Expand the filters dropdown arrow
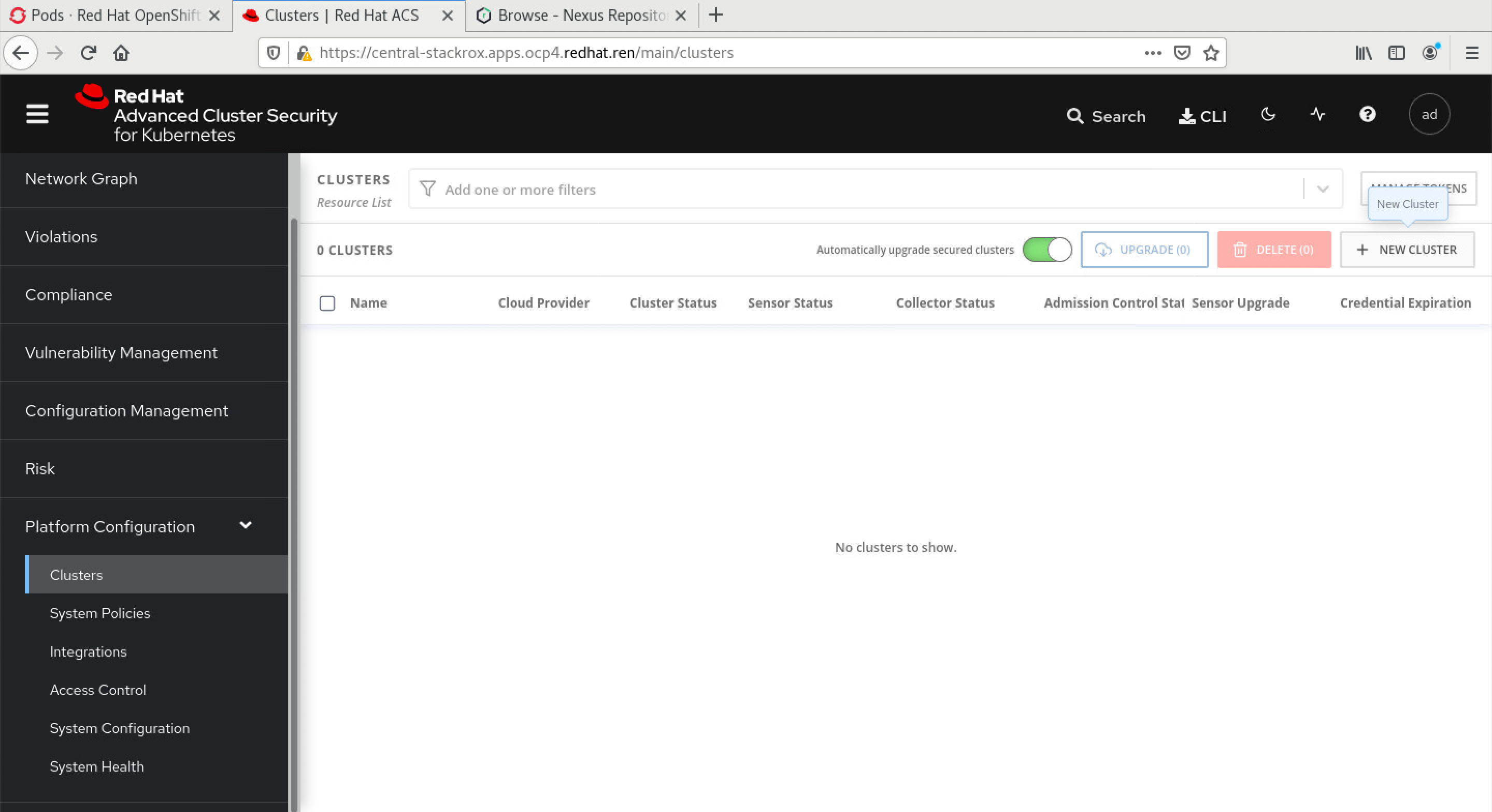Screen dimensions: 1492x812 1322,189
